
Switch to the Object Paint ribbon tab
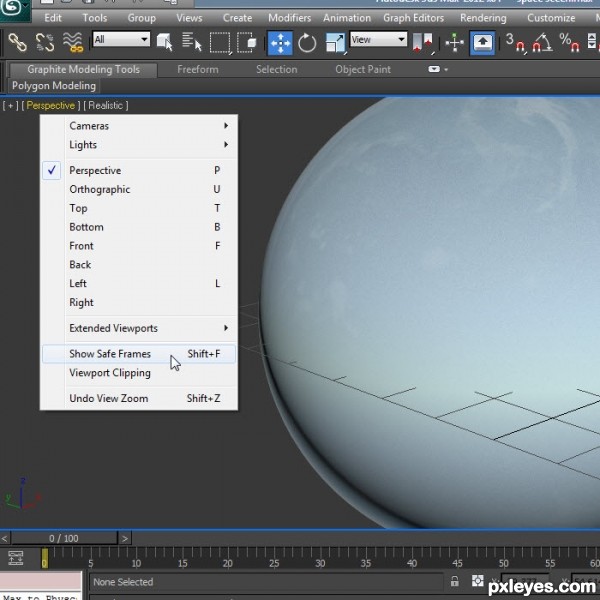pos(363,69)
